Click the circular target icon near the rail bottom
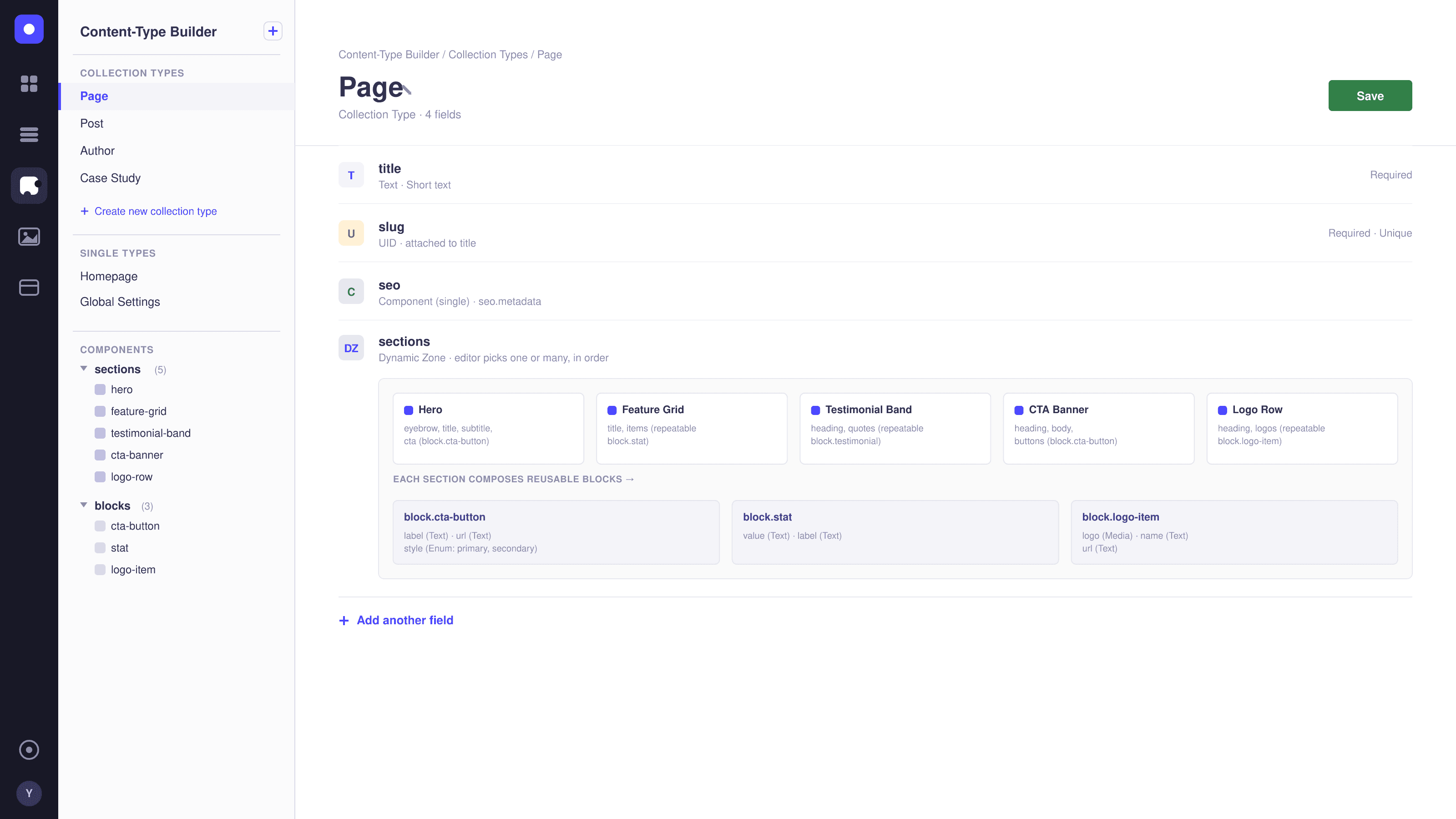 point(29,749)
